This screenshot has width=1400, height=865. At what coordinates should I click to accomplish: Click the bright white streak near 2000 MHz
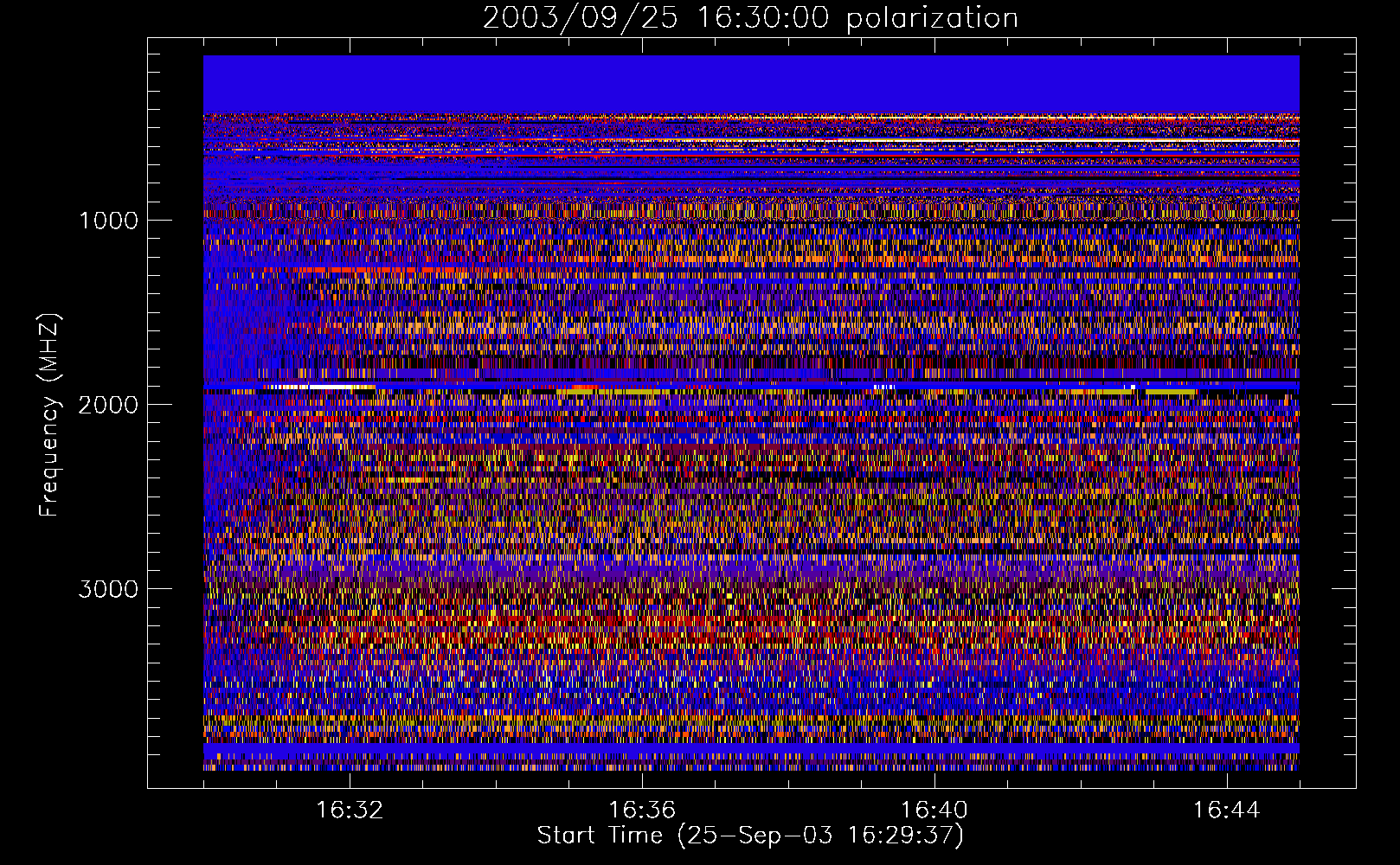coord(318,387)
